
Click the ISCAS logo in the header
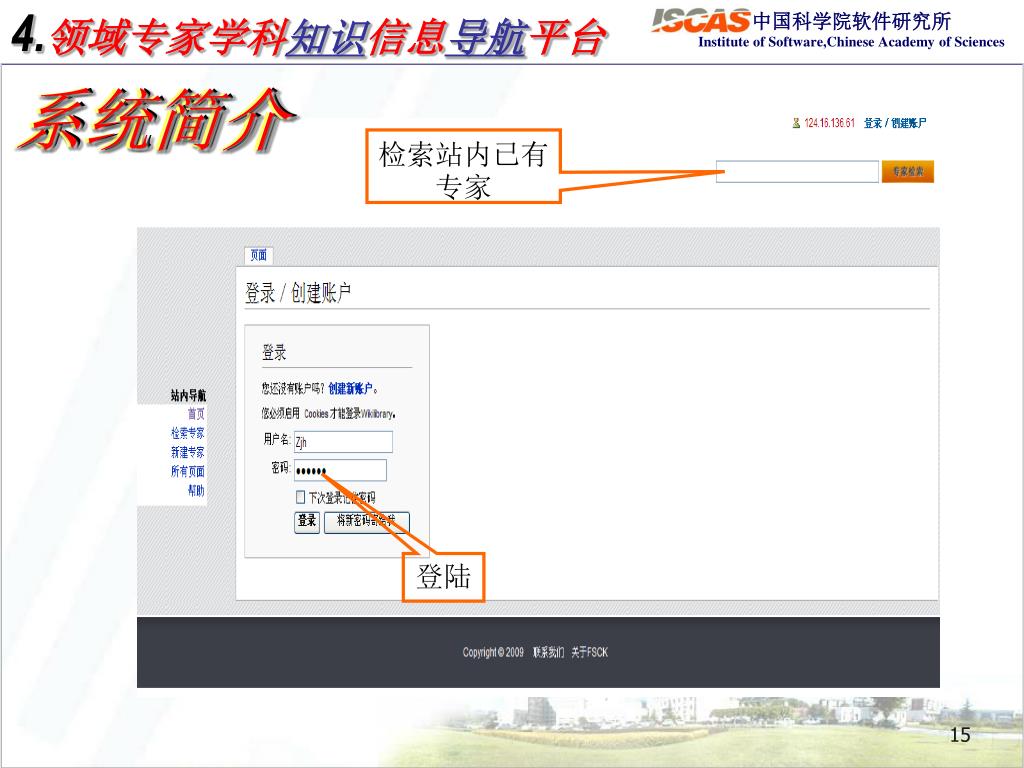pos(701,20)
